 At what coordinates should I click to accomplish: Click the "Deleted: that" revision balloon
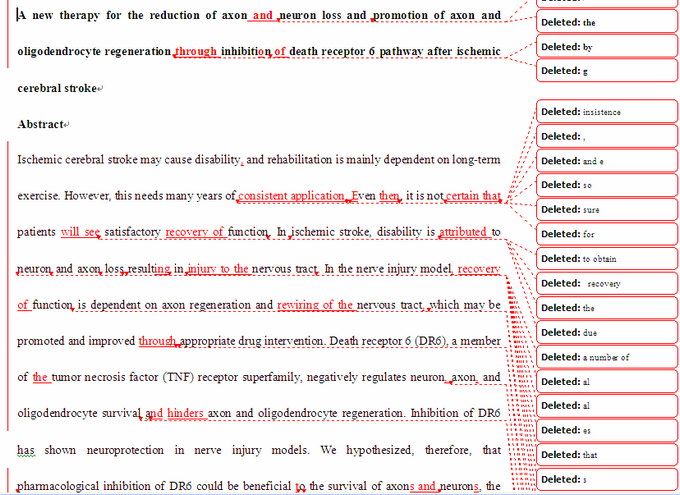[x=604, y=455]
